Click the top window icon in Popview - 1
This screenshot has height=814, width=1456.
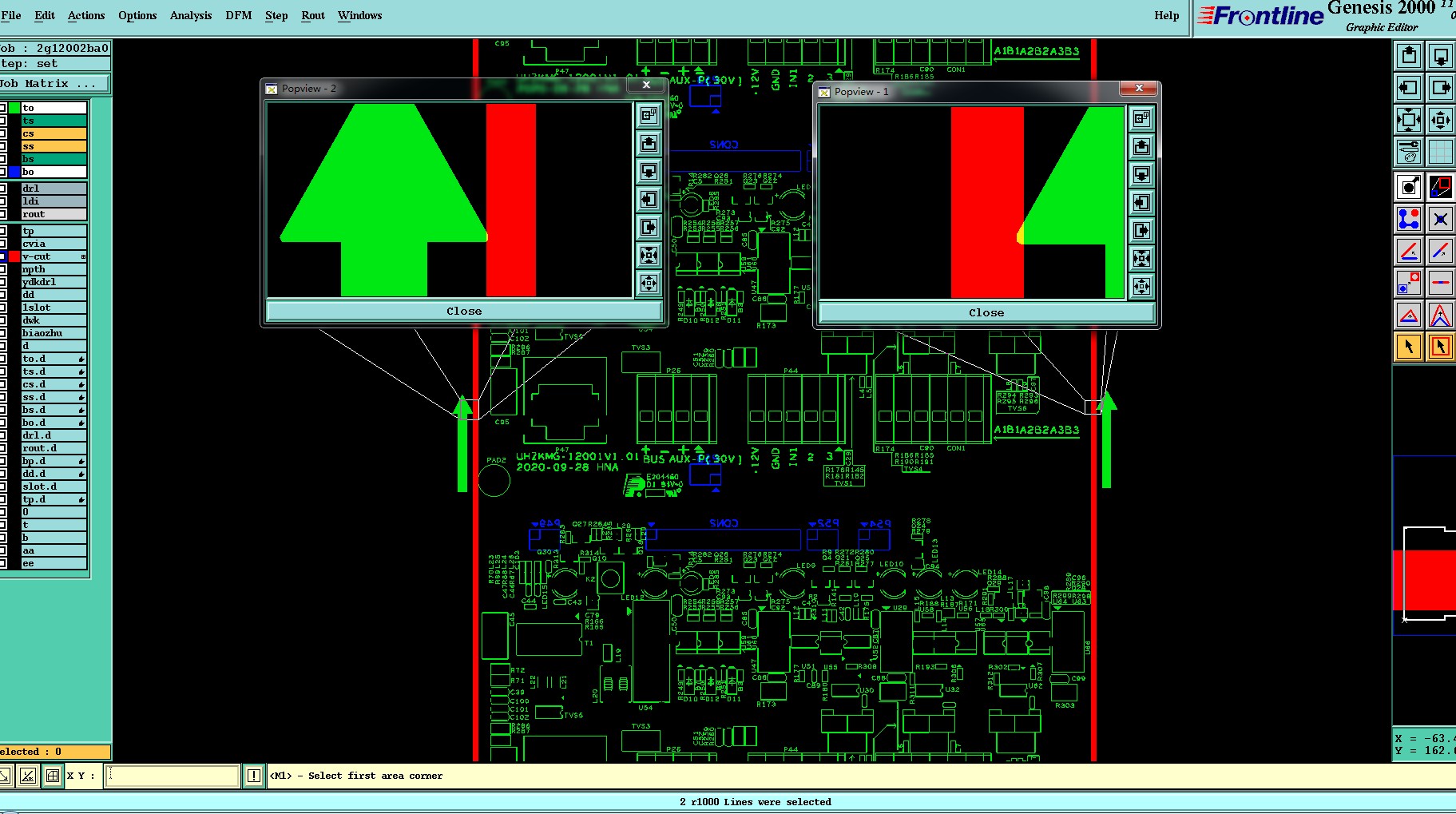[1141, 119]
